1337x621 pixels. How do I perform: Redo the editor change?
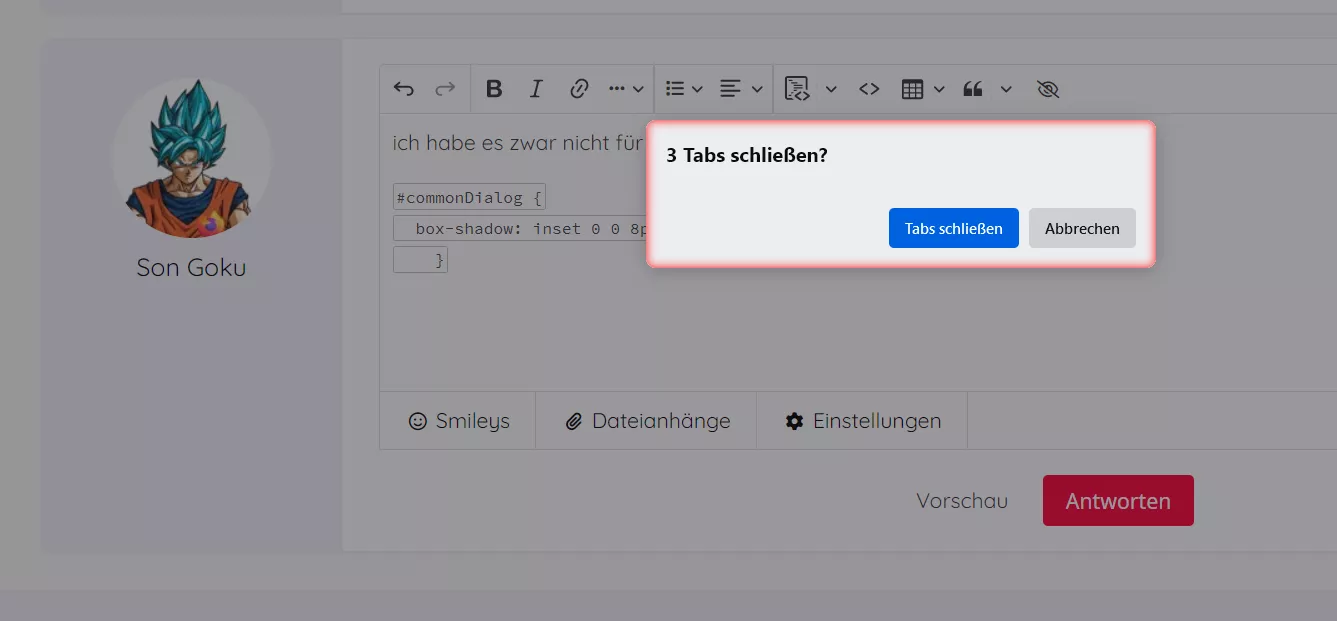(x=445, y=89)
